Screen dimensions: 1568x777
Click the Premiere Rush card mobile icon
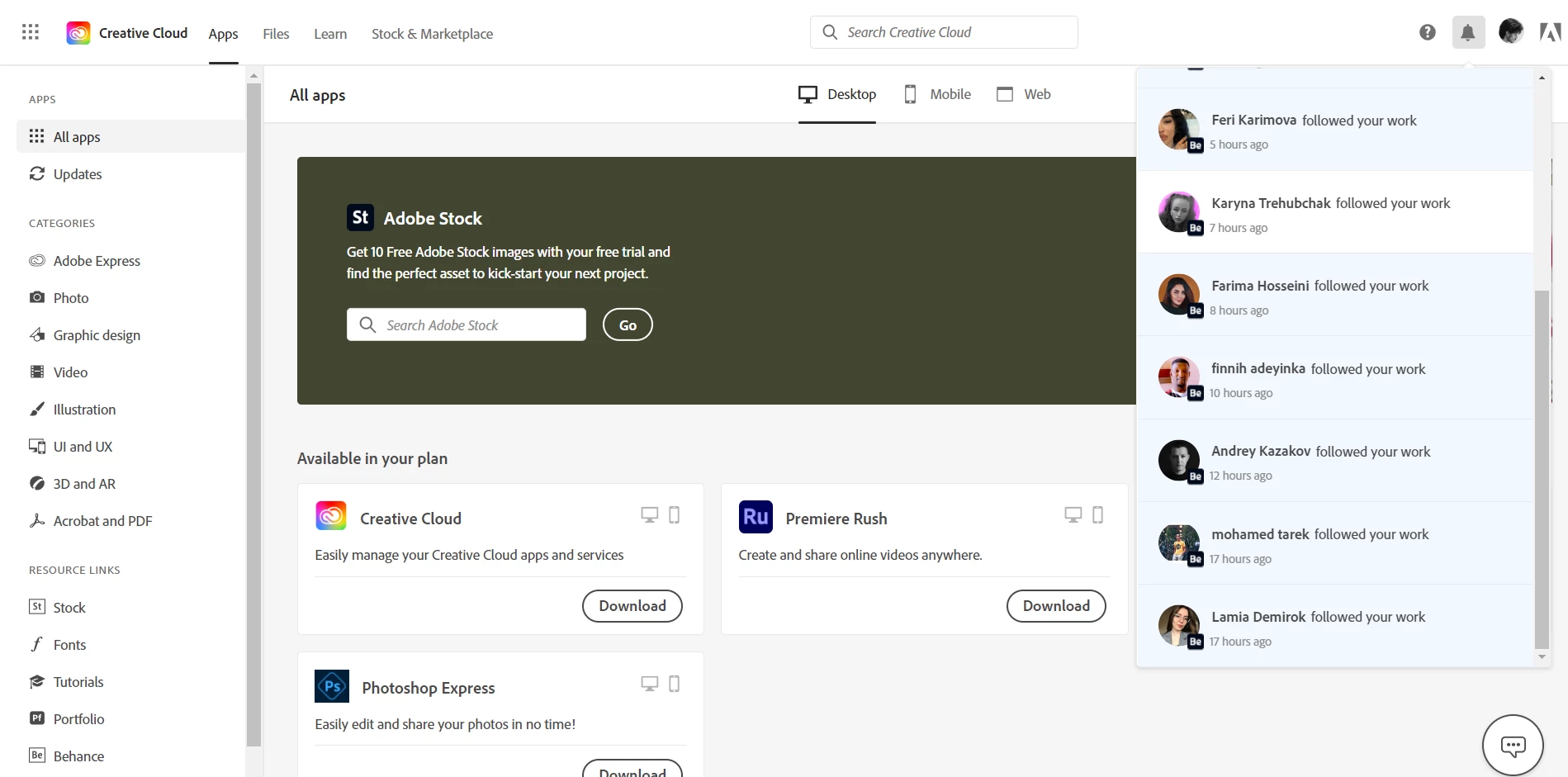[1097, 515]
